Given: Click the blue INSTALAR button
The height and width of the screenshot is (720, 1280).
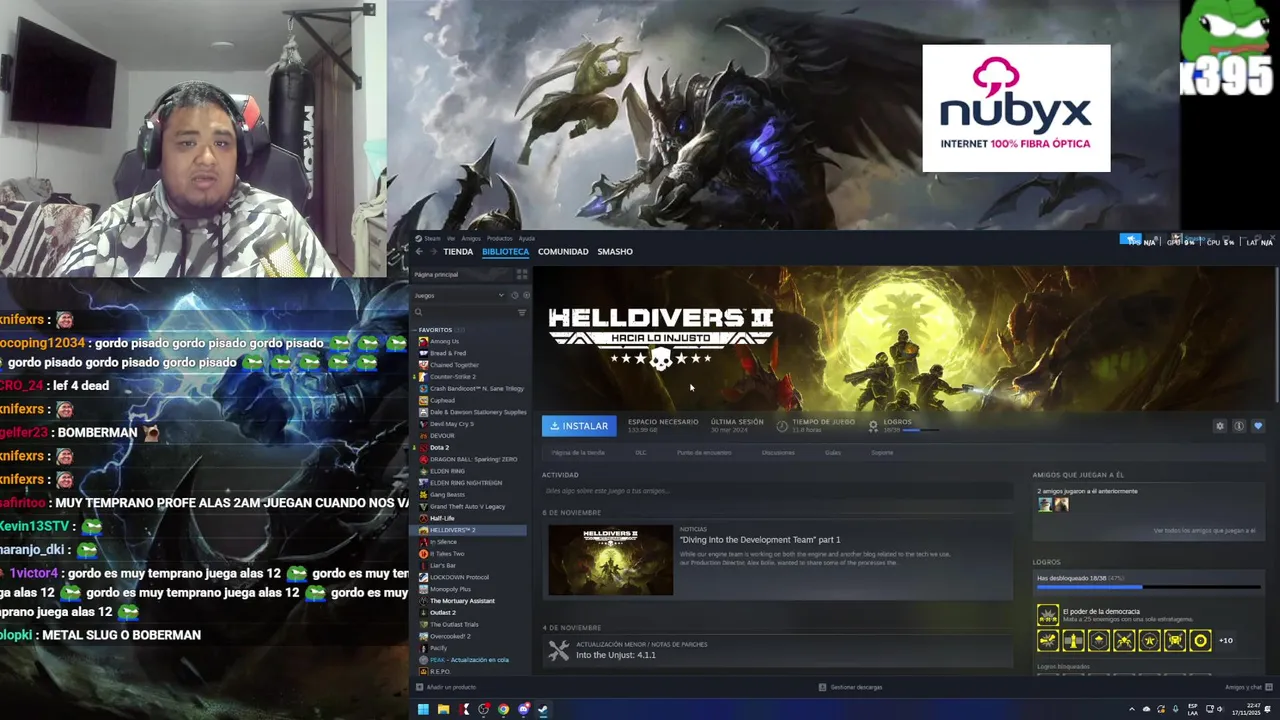Looking at the screenshot, I should pos(579,426).
